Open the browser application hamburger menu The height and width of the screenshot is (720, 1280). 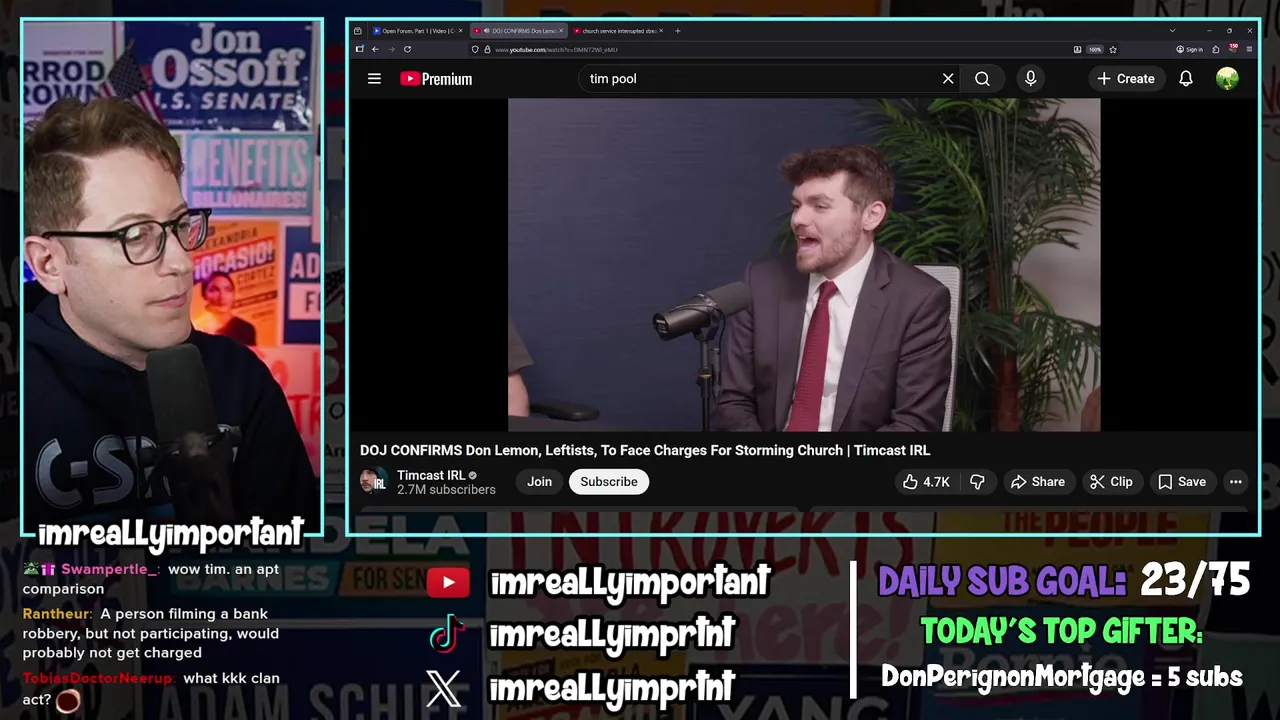click(1249, 49)
